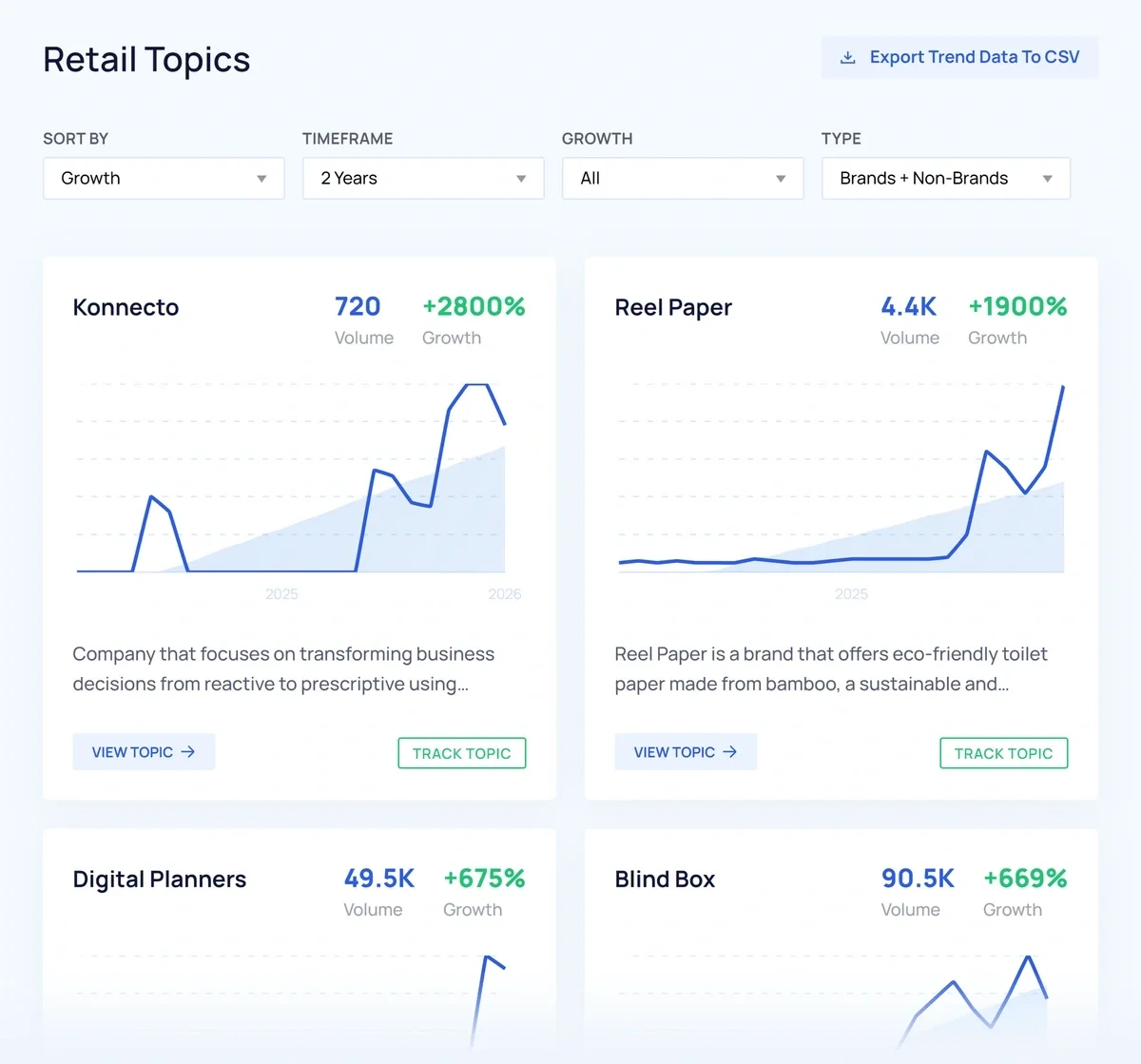Screen dimensions: 1141x1064
Task: Click the Growth filter caret icon
Action: [x=781, y=179]
